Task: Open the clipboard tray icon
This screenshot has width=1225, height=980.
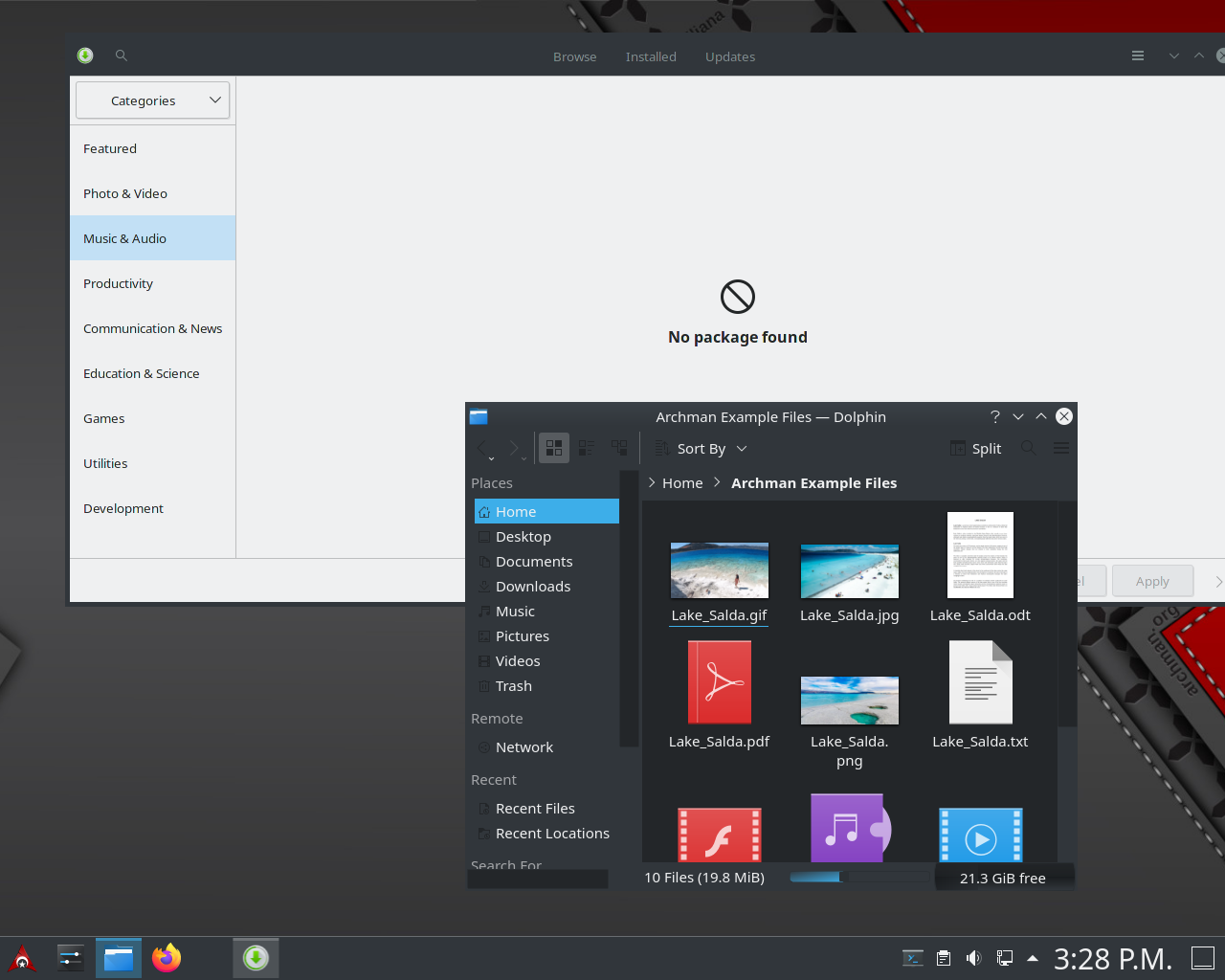Action: (x=944, y=958)
